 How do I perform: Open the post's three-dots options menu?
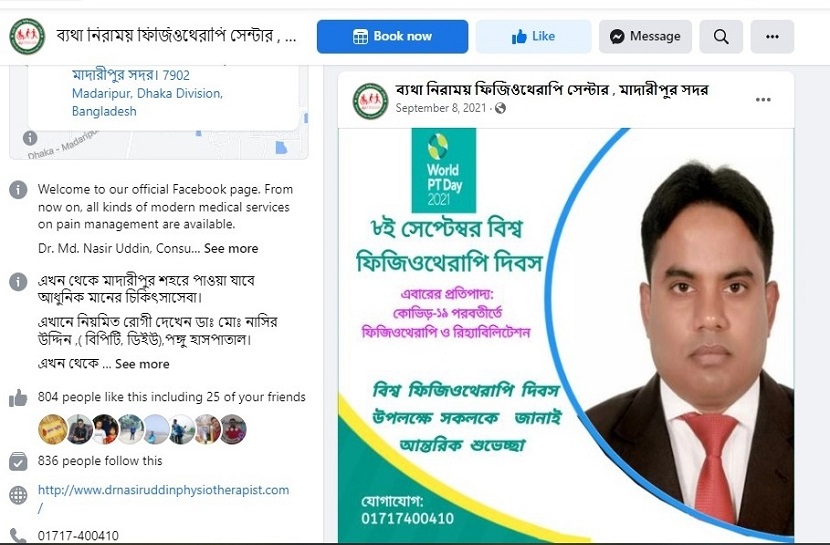pos(763,99)
